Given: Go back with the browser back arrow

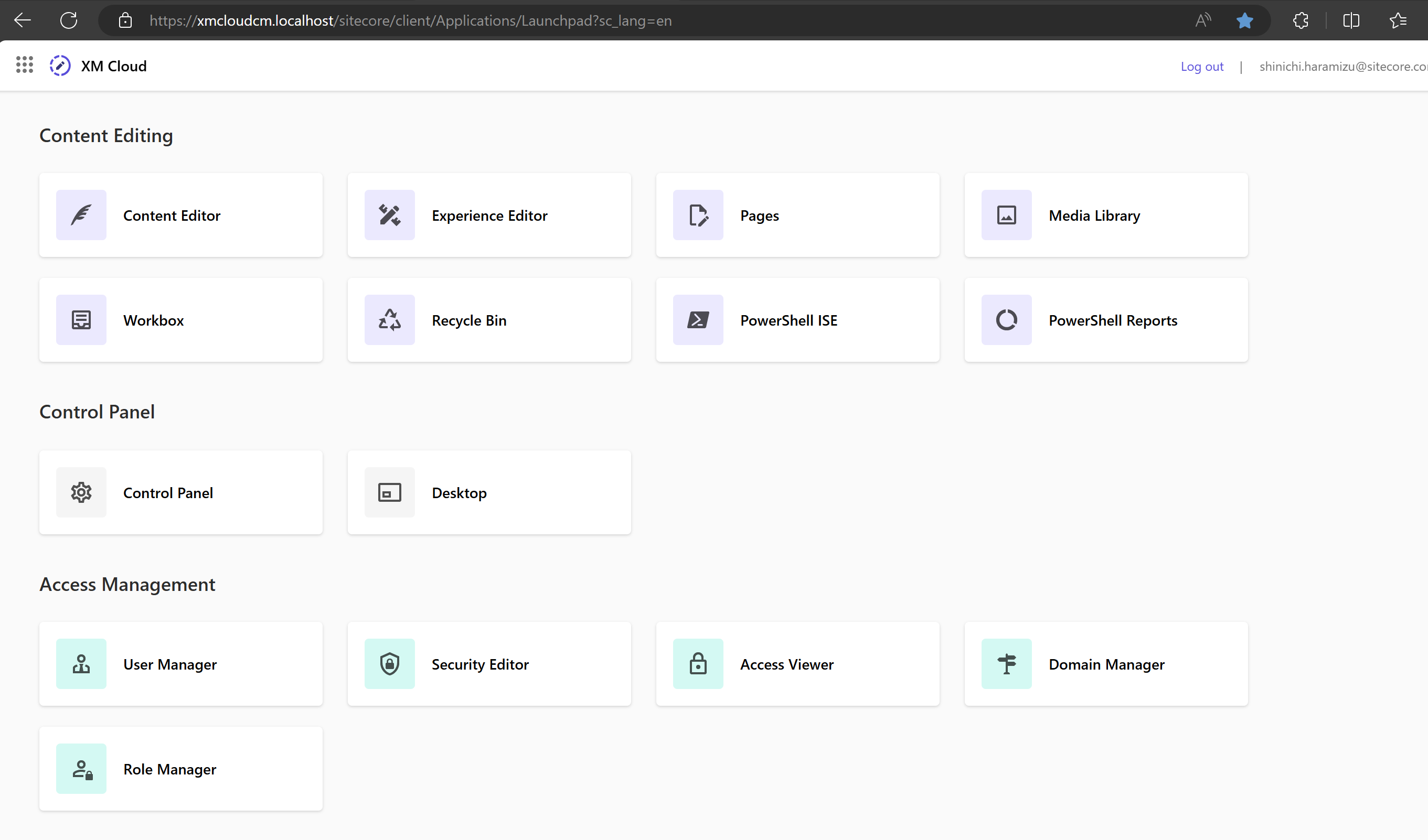Looking at the screenshot, I should 23,21.
